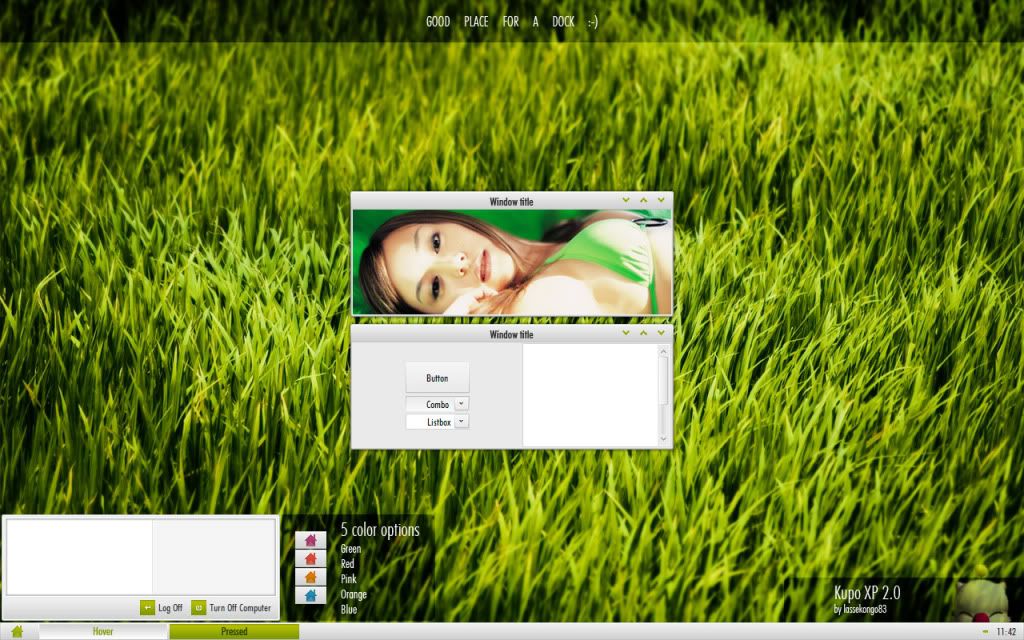Image resolution: width=1024 pixels, height=640 pixels.
Task: Open the Combo dropdown arrow
Action: (461, 404)
